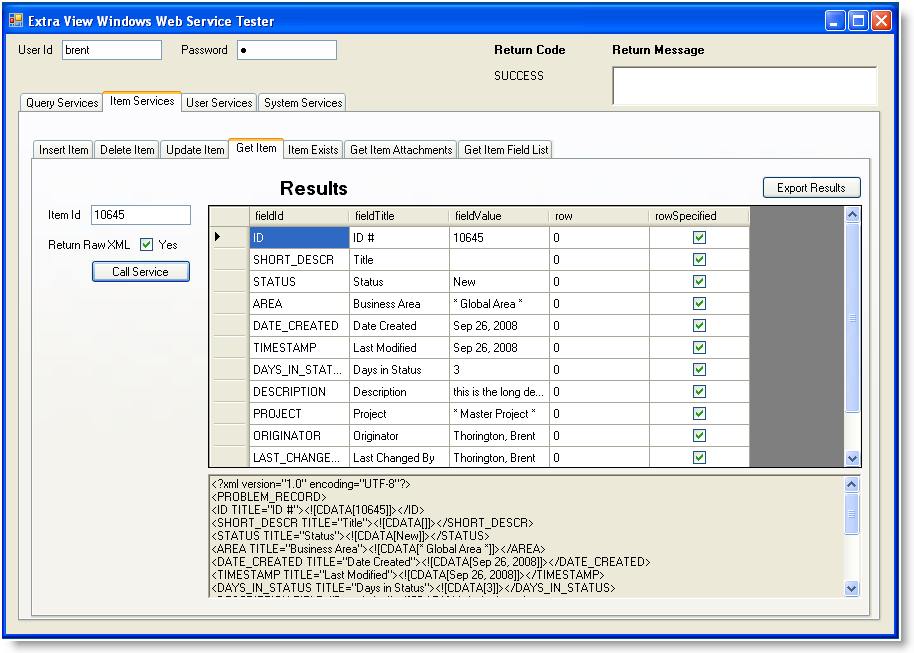The image size is (914, 653).
Task: Select the ORIGINATOR fieldId cell
Action: [299, 436]
